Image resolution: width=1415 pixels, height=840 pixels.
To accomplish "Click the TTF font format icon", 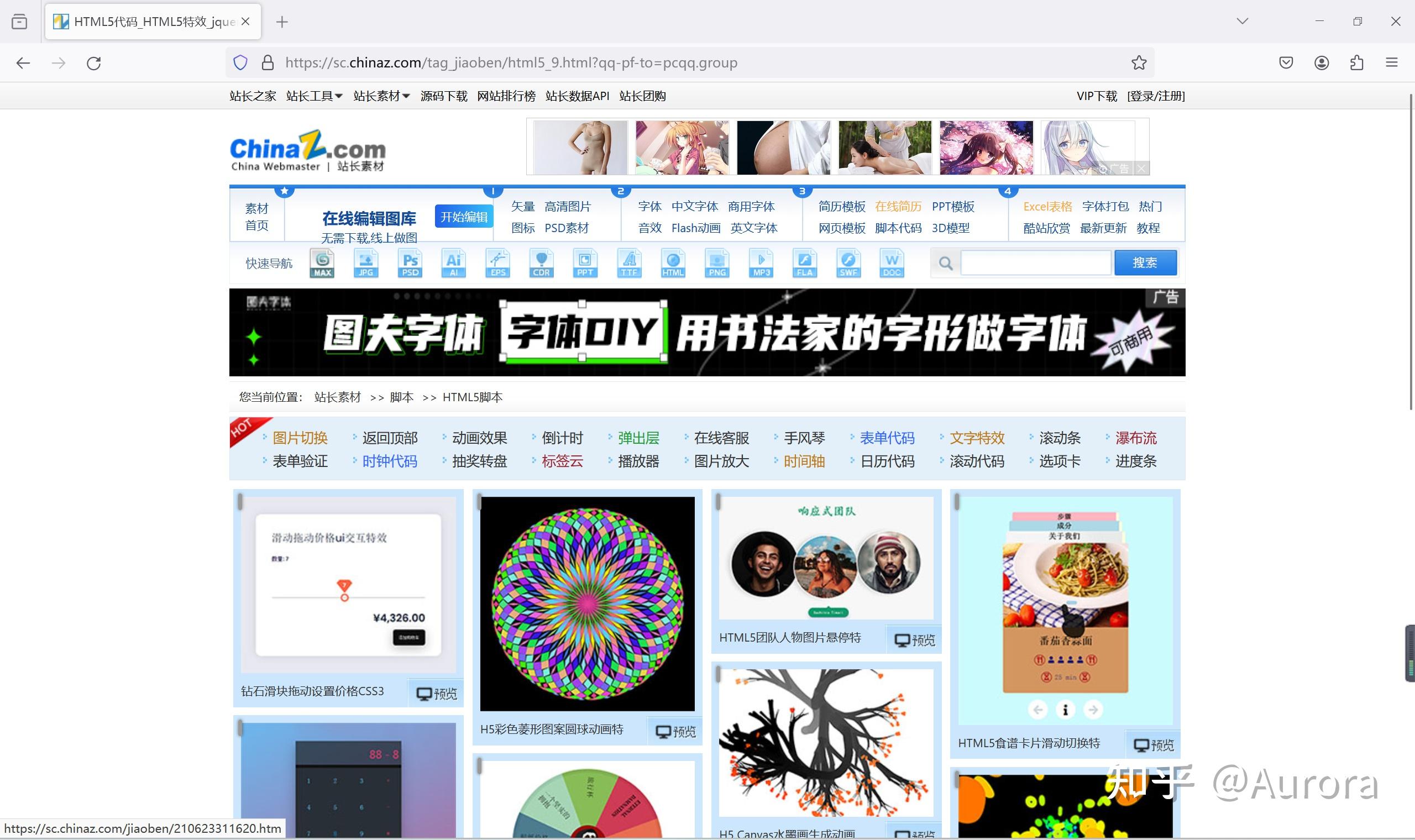I will [630, 262].
